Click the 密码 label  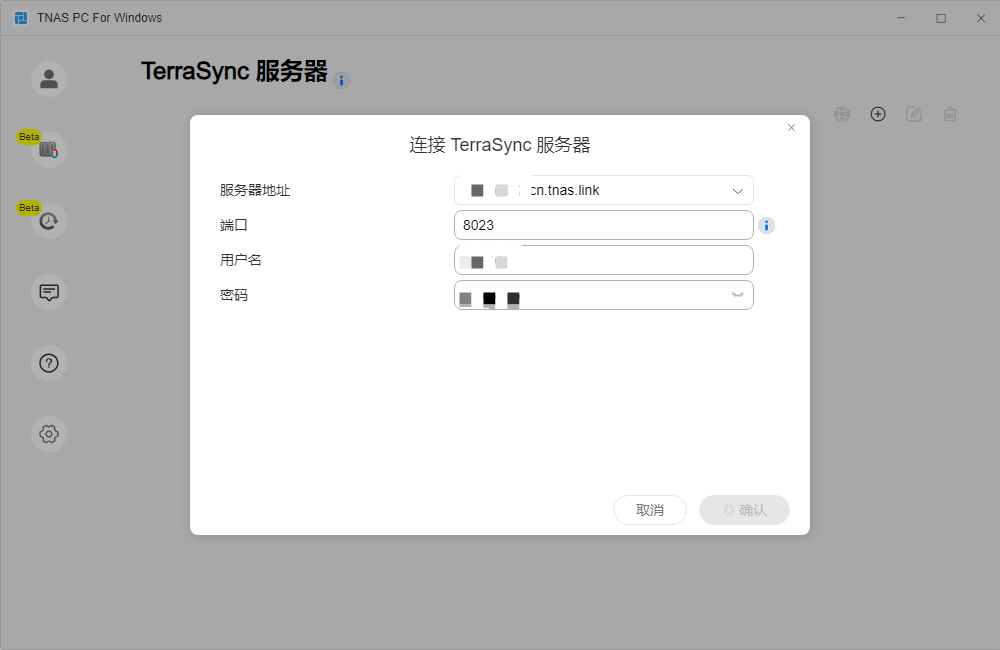[x=233, y=295]
